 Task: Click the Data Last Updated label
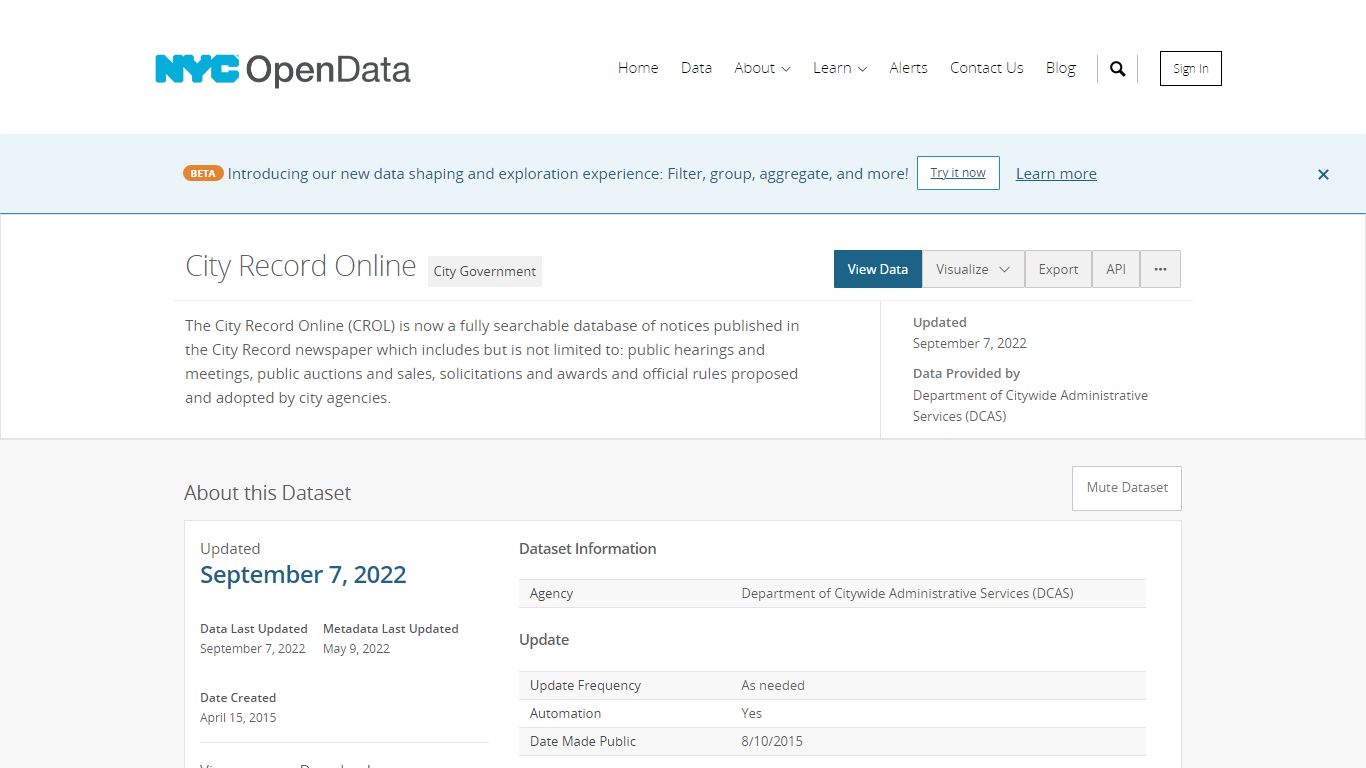(254, 629)
